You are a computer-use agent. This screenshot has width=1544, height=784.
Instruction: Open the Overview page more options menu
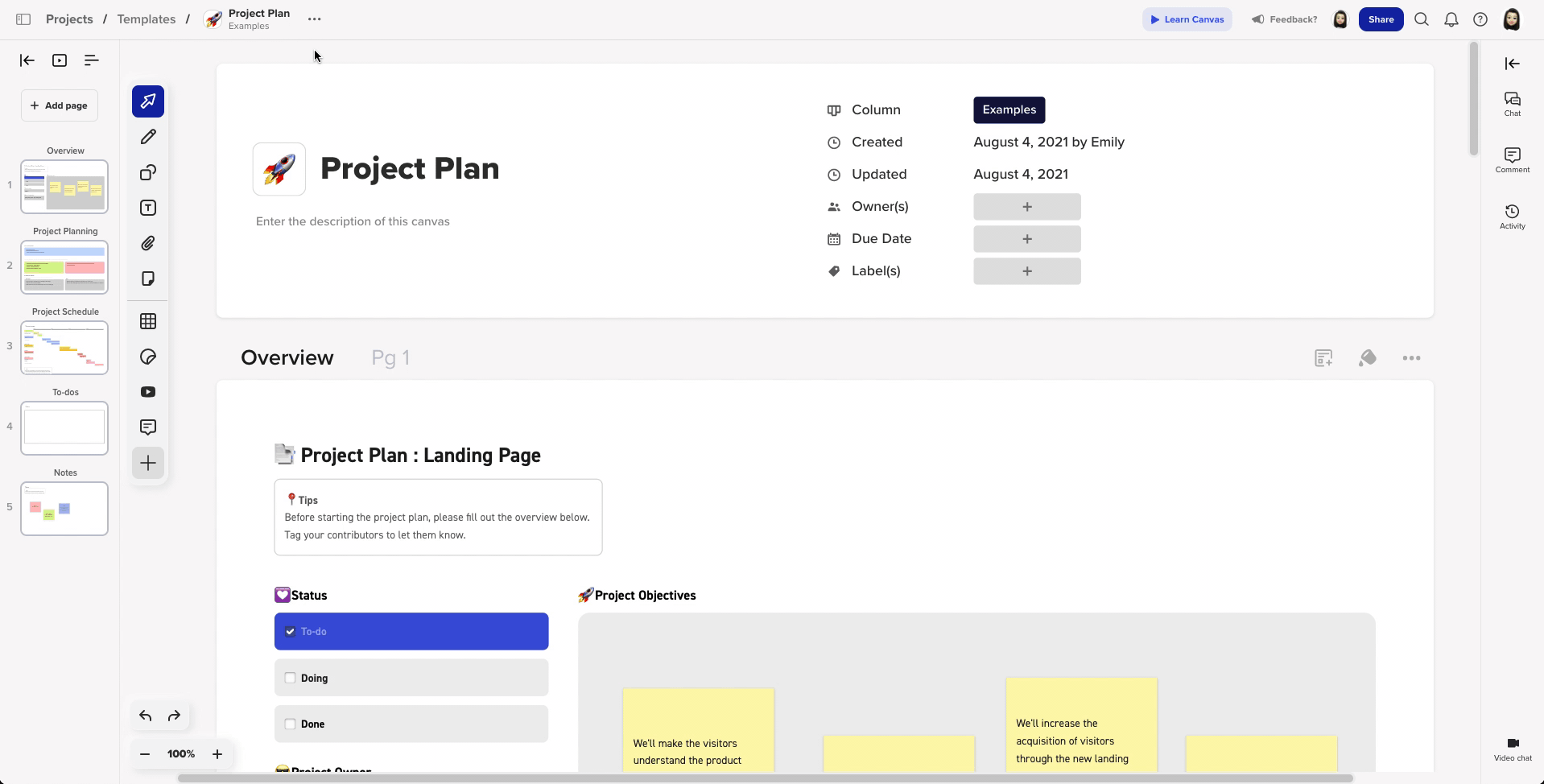pos(1410,358)
